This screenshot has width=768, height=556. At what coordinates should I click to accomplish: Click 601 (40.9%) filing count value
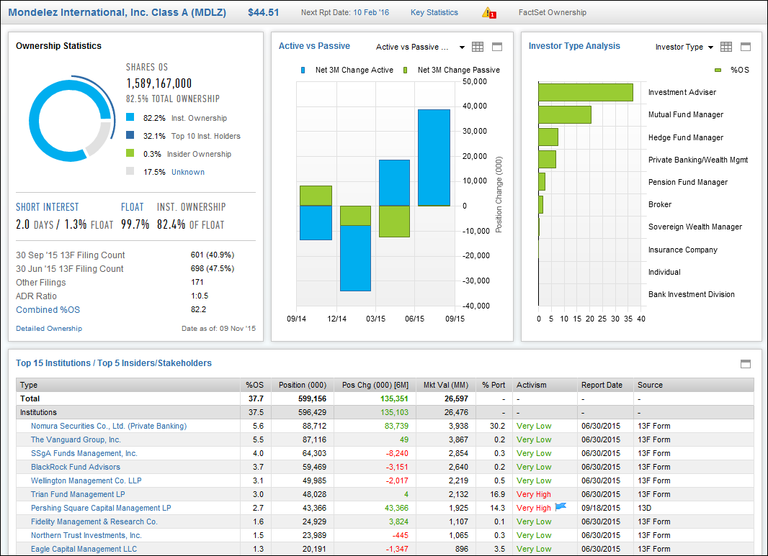click(212, 255)
